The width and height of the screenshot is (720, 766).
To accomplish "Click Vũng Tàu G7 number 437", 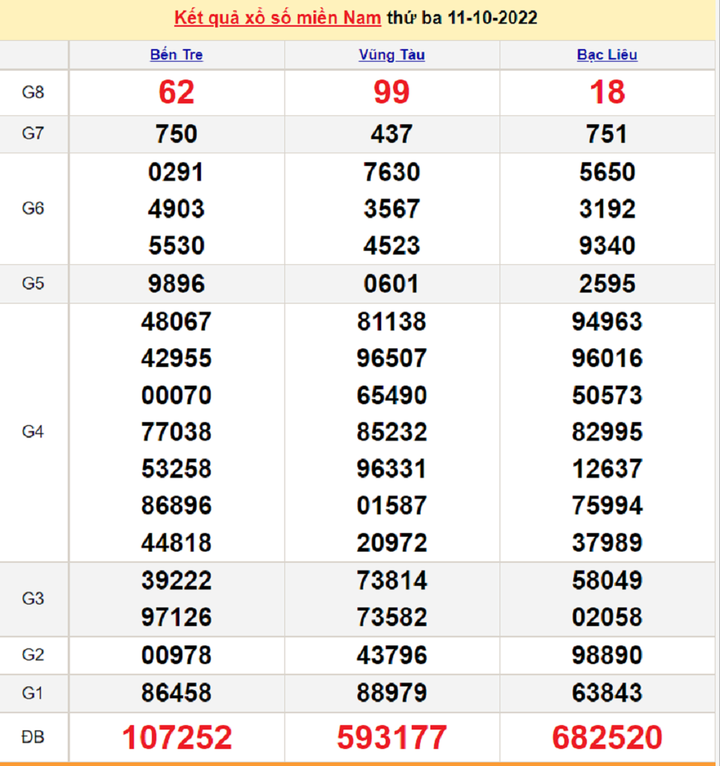I will tap(392, 134).
